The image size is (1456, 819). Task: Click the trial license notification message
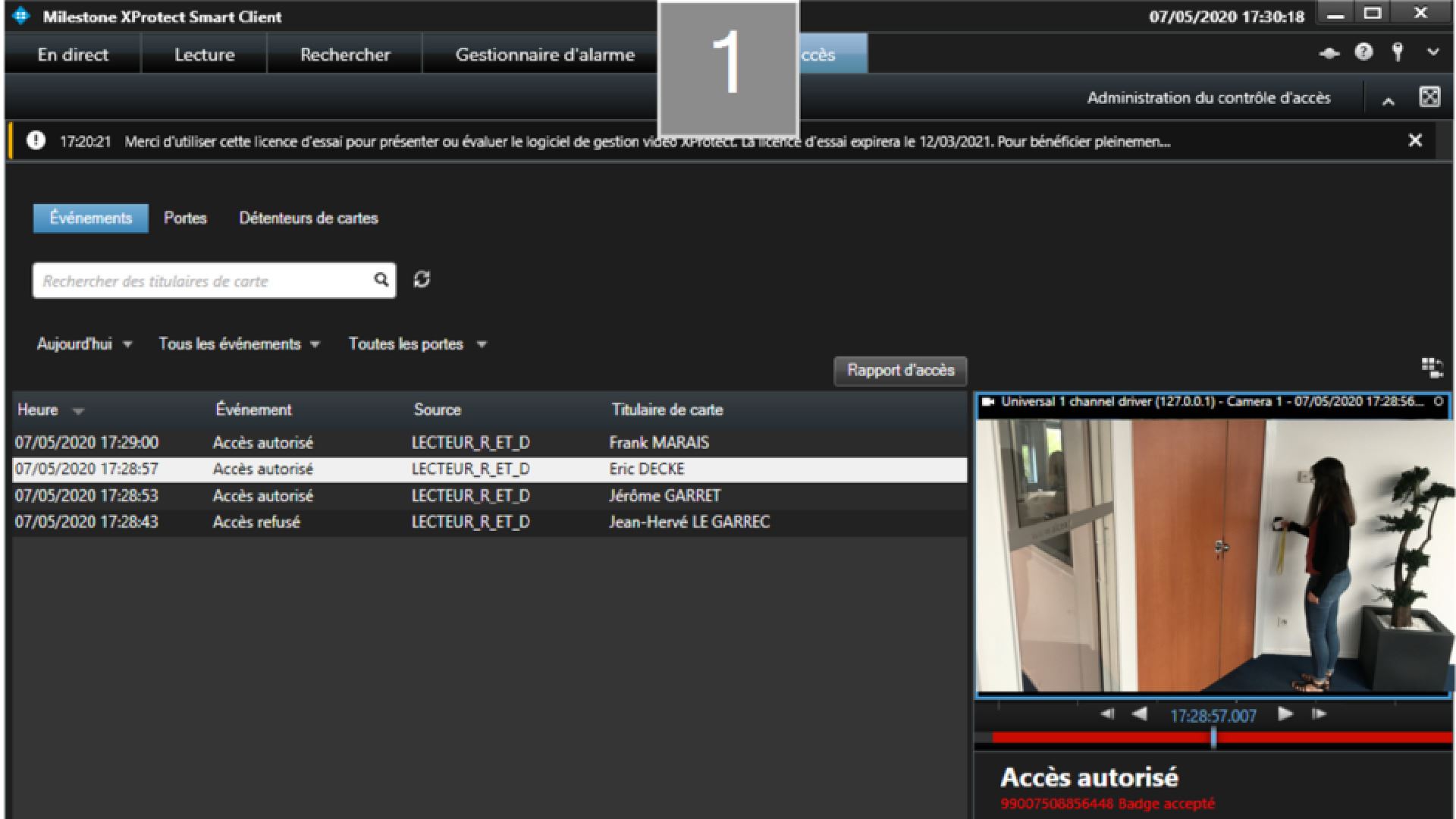647,142
